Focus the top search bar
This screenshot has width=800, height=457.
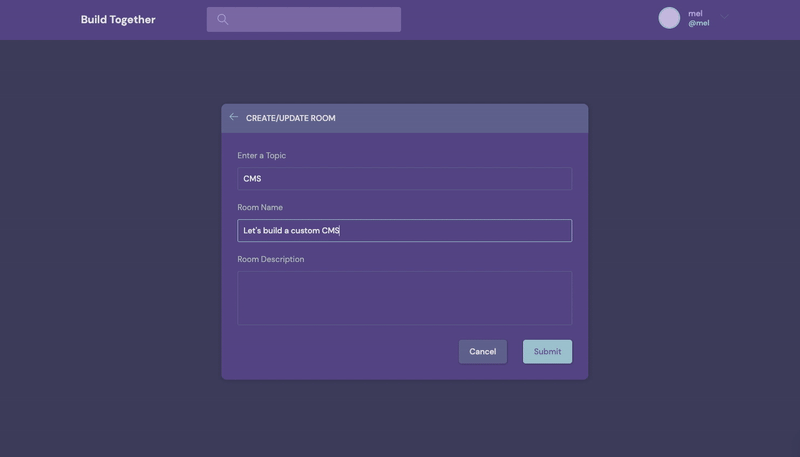(x=304, y=19)
